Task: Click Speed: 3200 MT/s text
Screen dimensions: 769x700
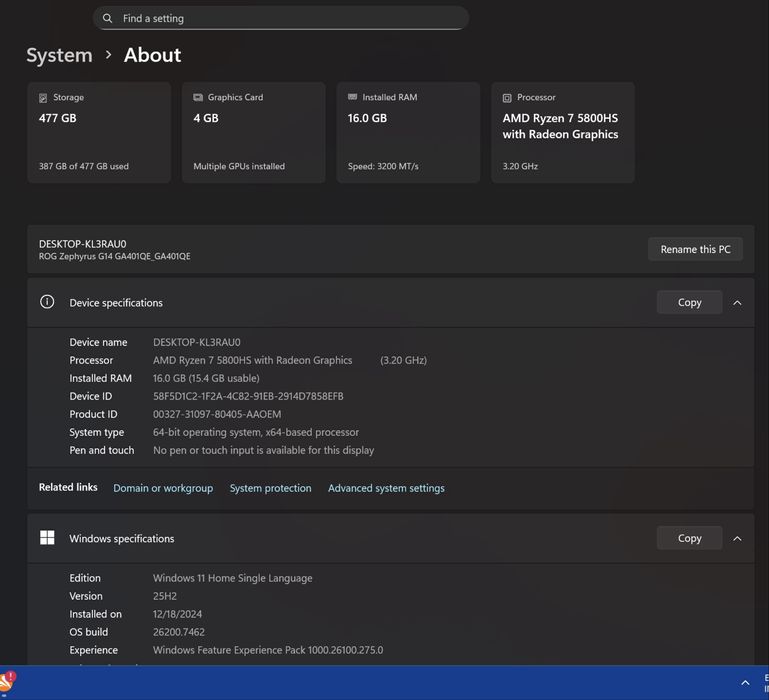Action: (x=383, y=166)
